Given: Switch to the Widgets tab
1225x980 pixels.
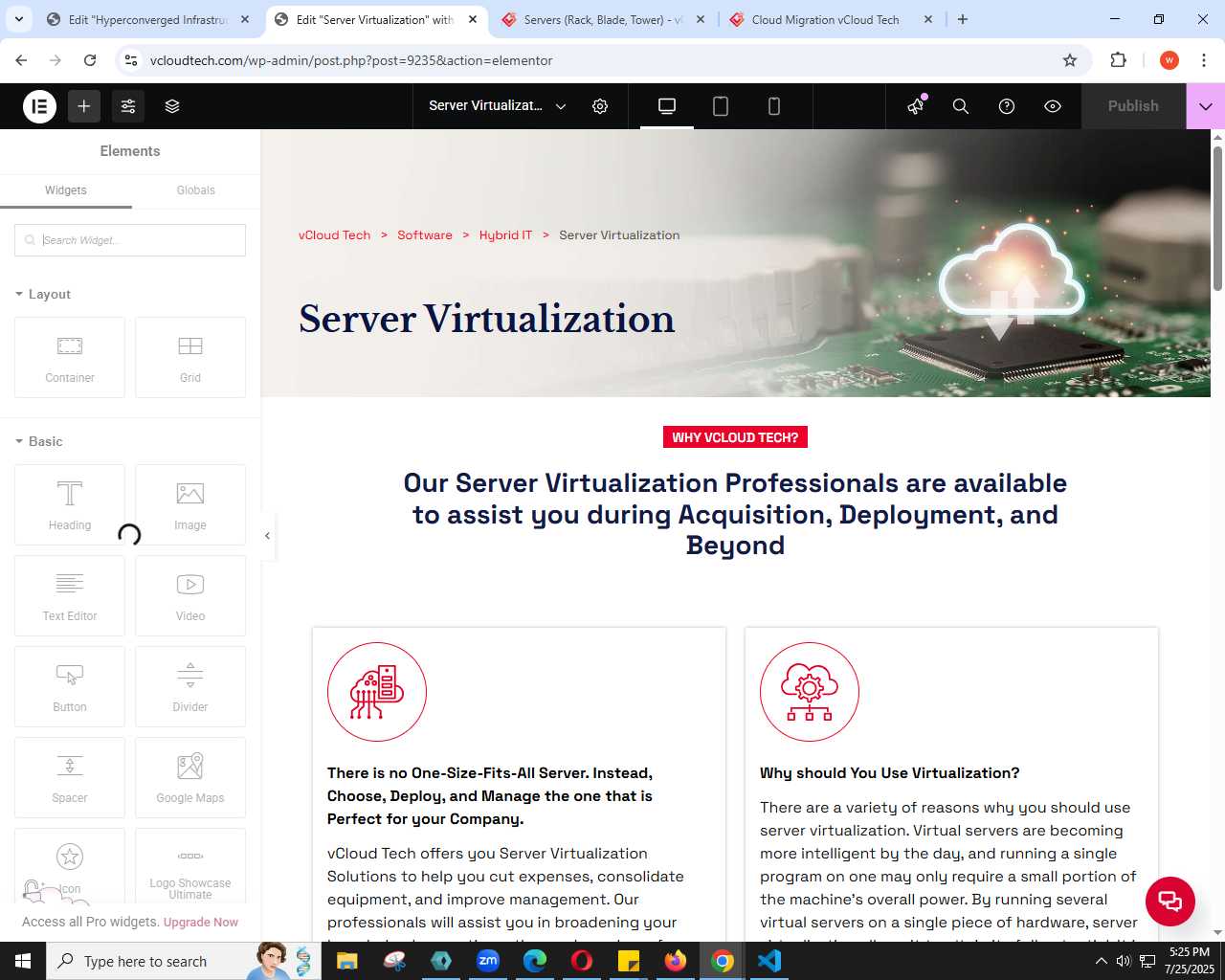Looking at the screenshot, I should click(66, 190).
